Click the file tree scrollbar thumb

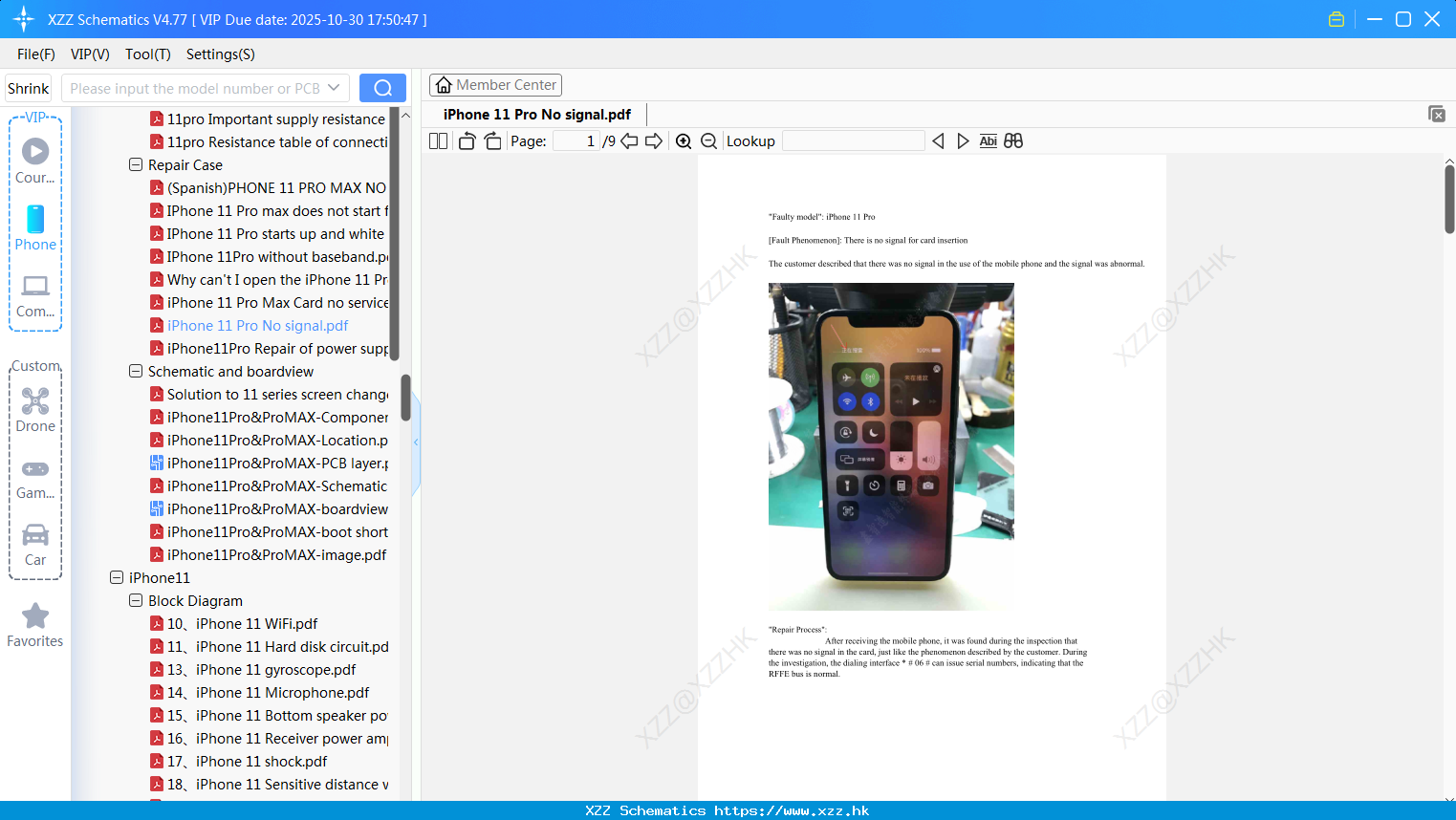point(405,397)
